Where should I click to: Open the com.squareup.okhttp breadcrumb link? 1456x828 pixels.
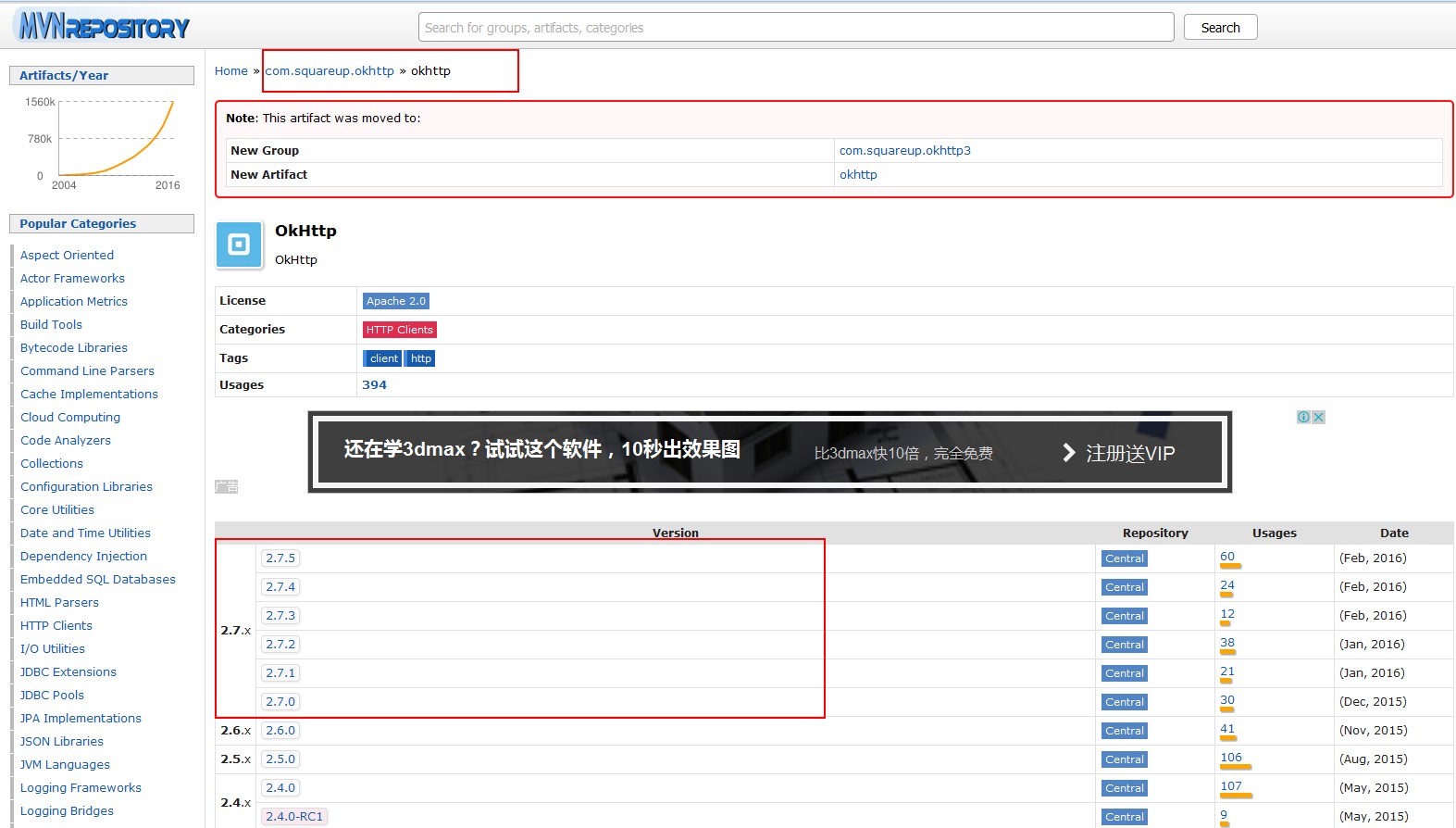(x=330, y=70)
